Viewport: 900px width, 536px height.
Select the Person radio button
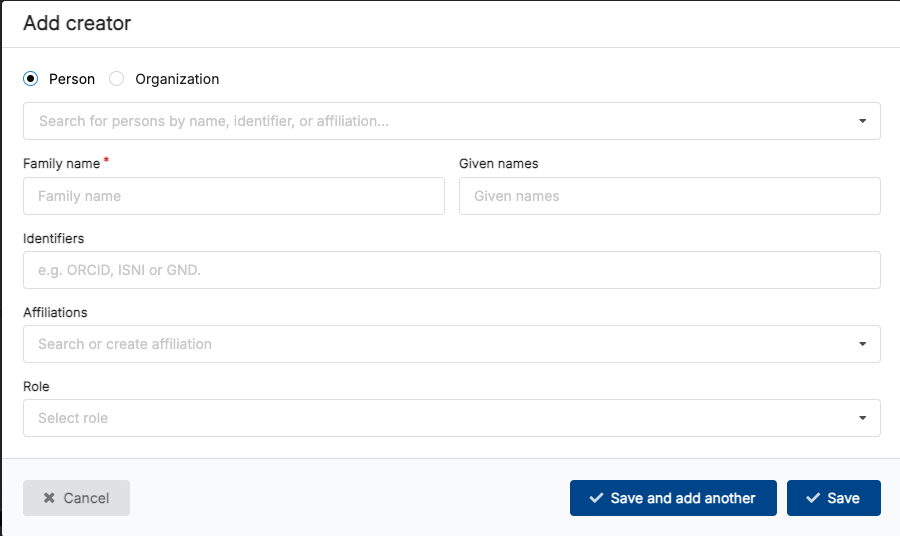[x=31, y=79]
